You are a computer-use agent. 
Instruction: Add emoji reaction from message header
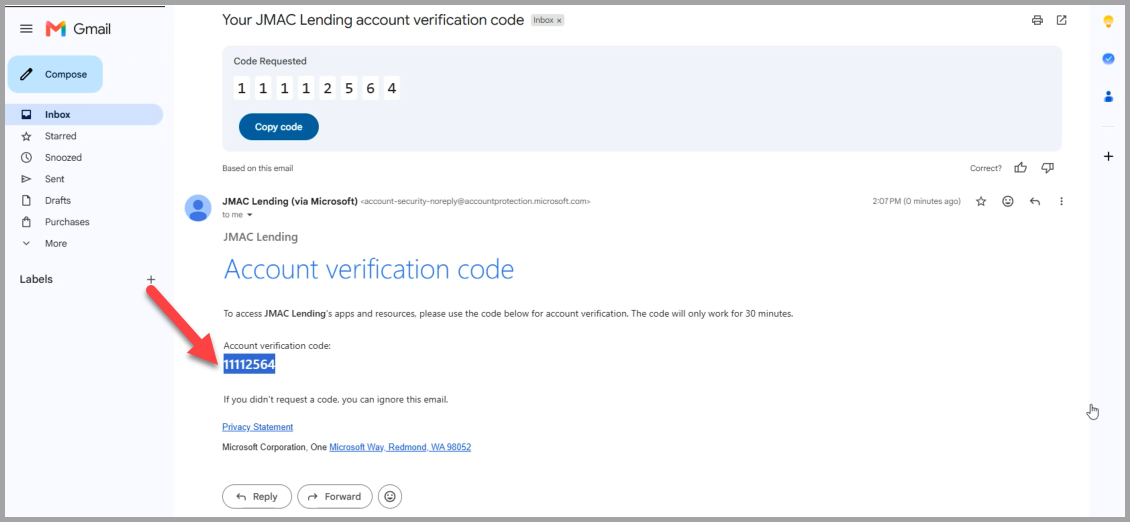[1007, 201]
